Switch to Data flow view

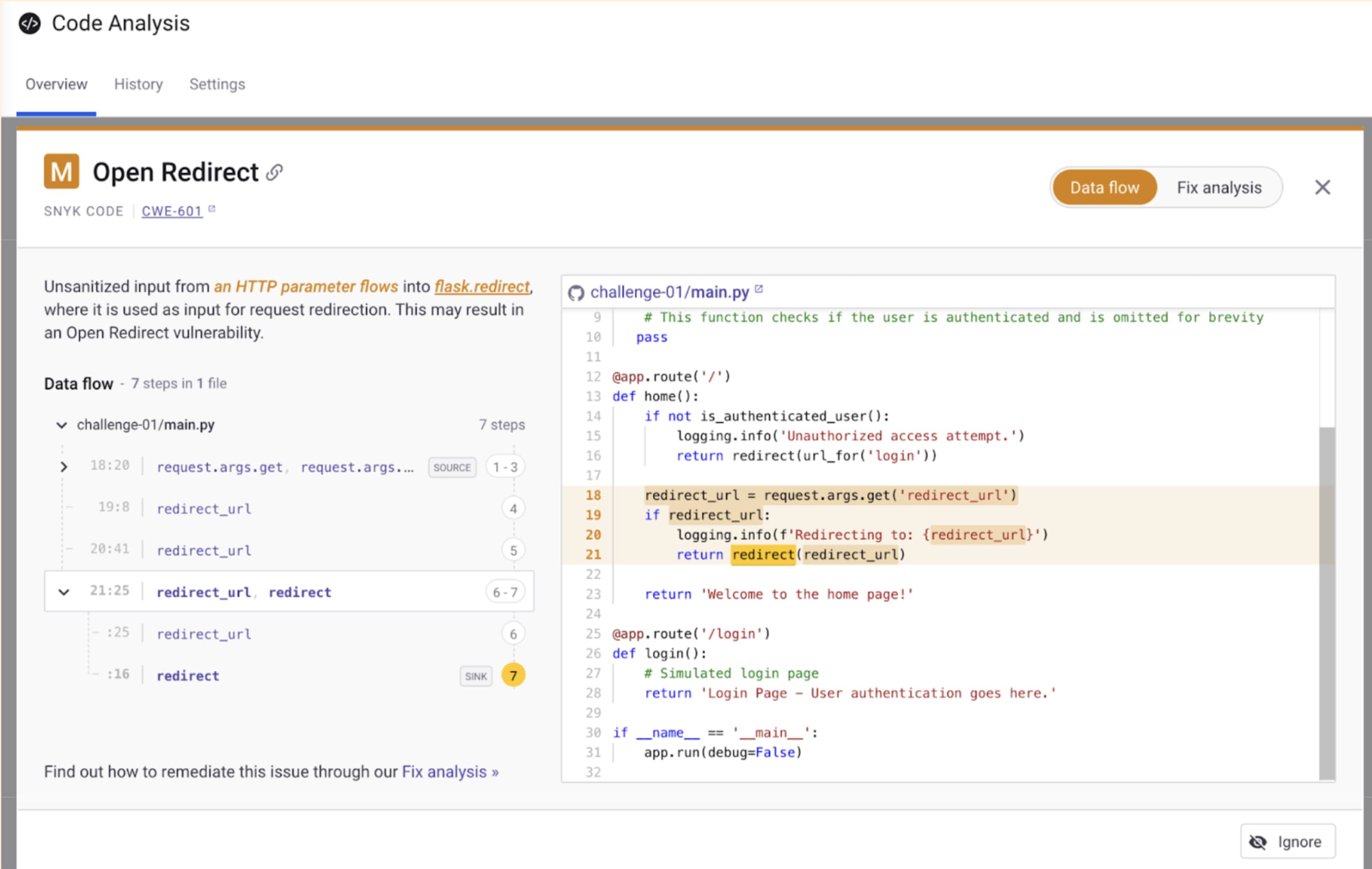pos(1104,188)
